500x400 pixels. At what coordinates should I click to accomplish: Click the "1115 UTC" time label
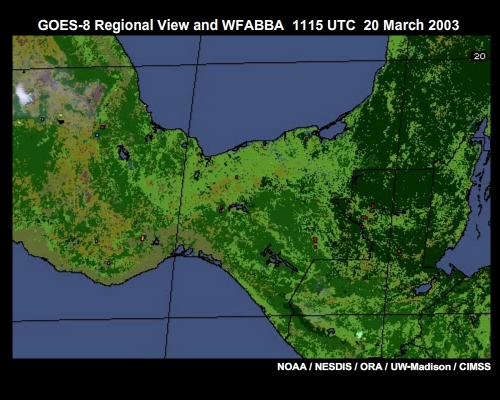click(324, 25)
